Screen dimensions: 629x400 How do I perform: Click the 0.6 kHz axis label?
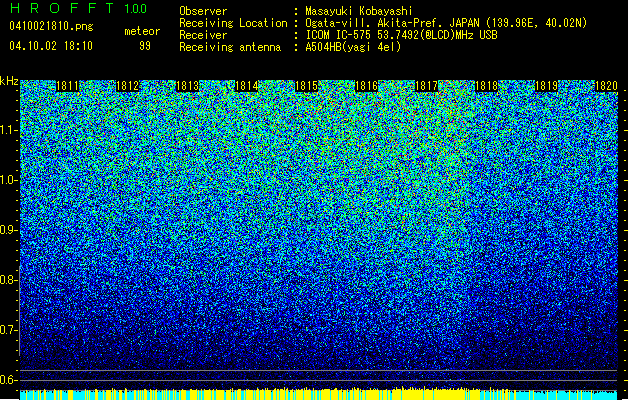9,380
